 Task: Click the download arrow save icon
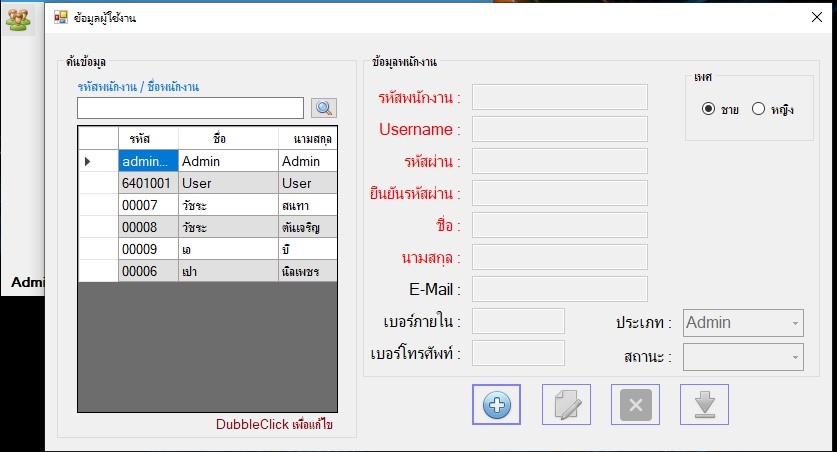point(704,405)
